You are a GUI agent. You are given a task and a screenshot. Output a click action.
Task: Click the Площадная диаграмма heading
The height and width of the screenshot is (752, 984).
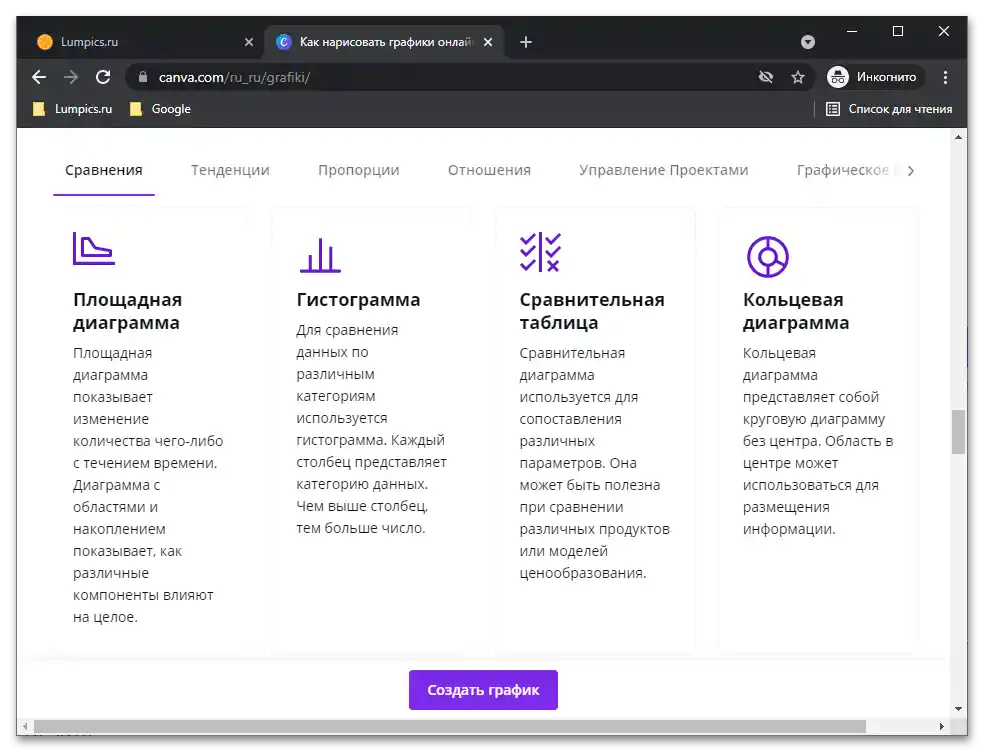pyautogui.click(x=127, y=311)
